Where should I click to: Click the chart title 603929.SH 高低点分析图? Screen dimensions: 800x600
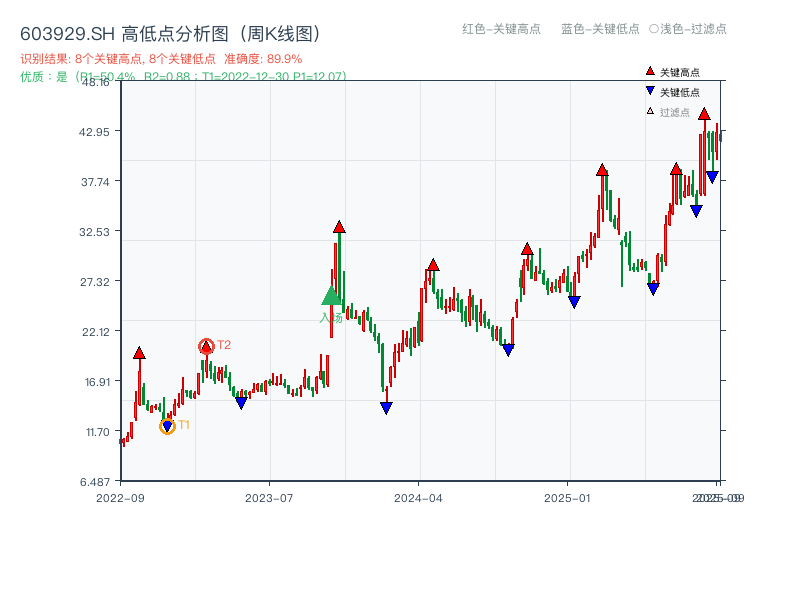170,34
